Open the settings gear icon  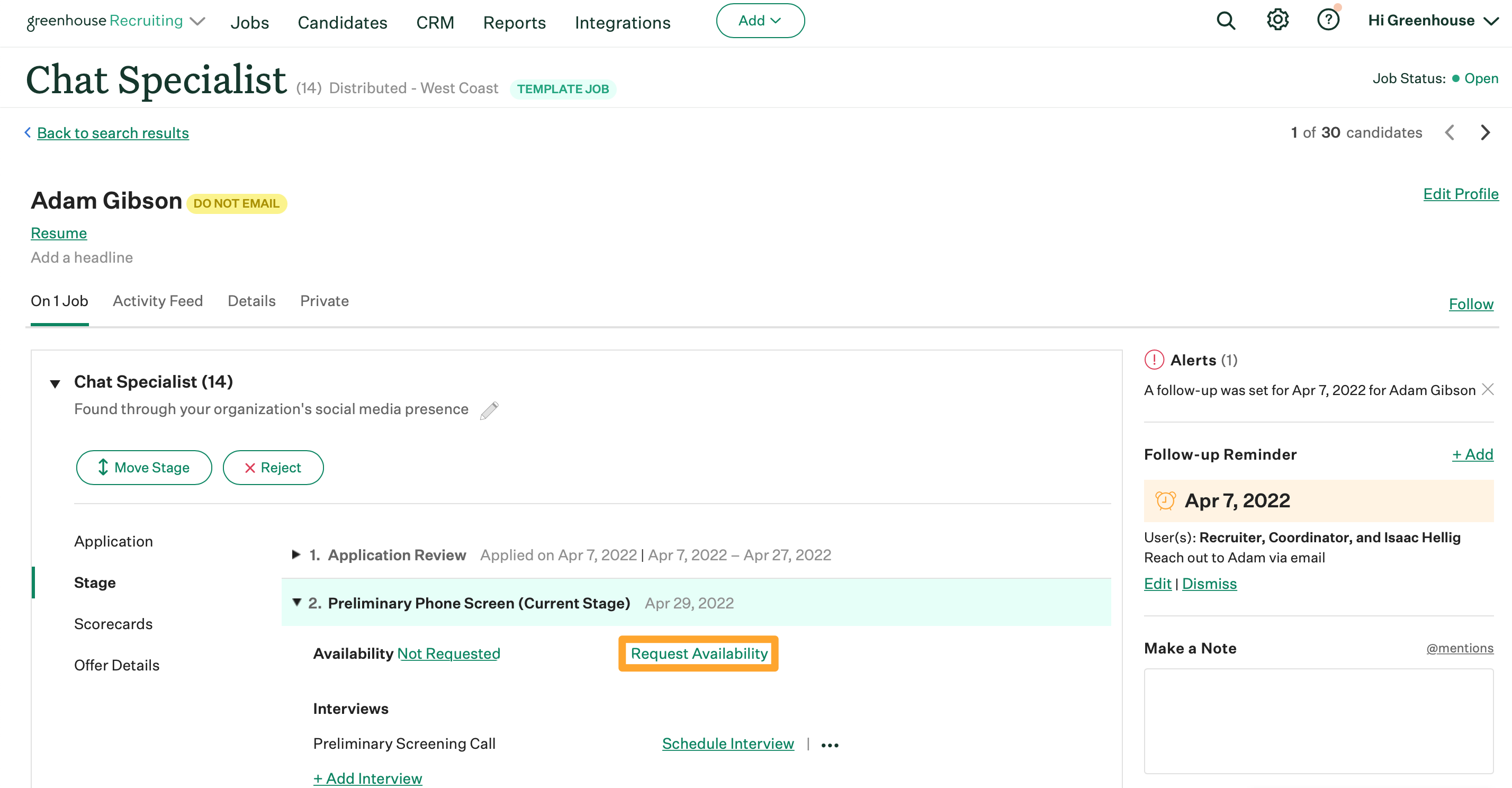pos(1277,20)
